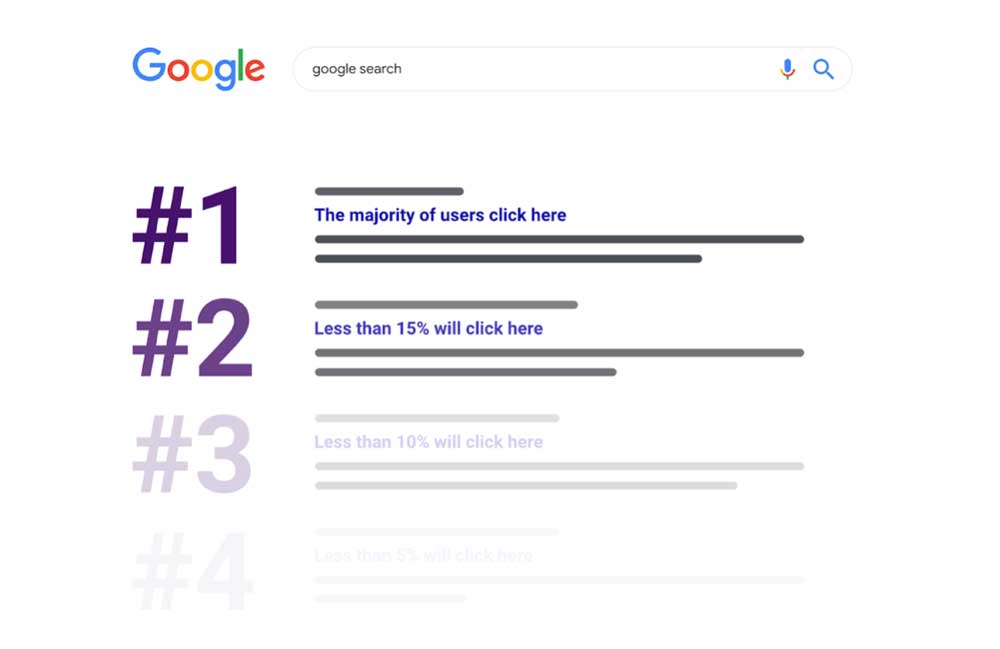Click the large #2 rank number
1000x649 pixels.
click(x=193, y=338)
